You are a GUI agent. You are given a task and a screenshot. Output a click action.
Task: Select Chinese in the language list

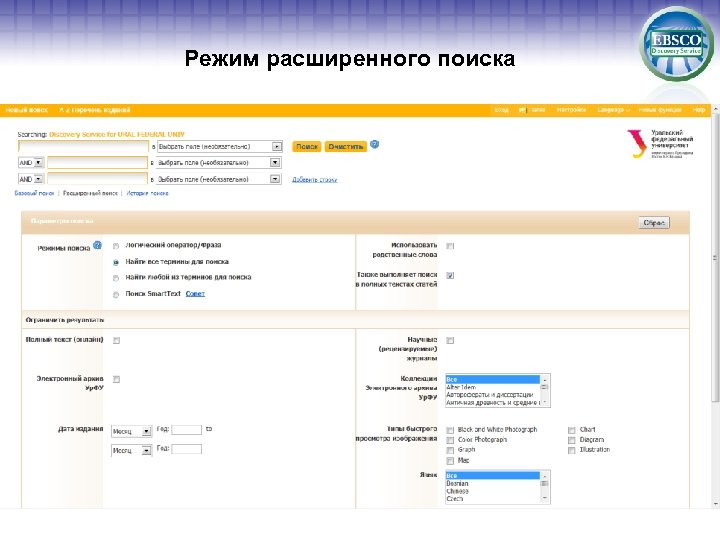coord(493,491)
